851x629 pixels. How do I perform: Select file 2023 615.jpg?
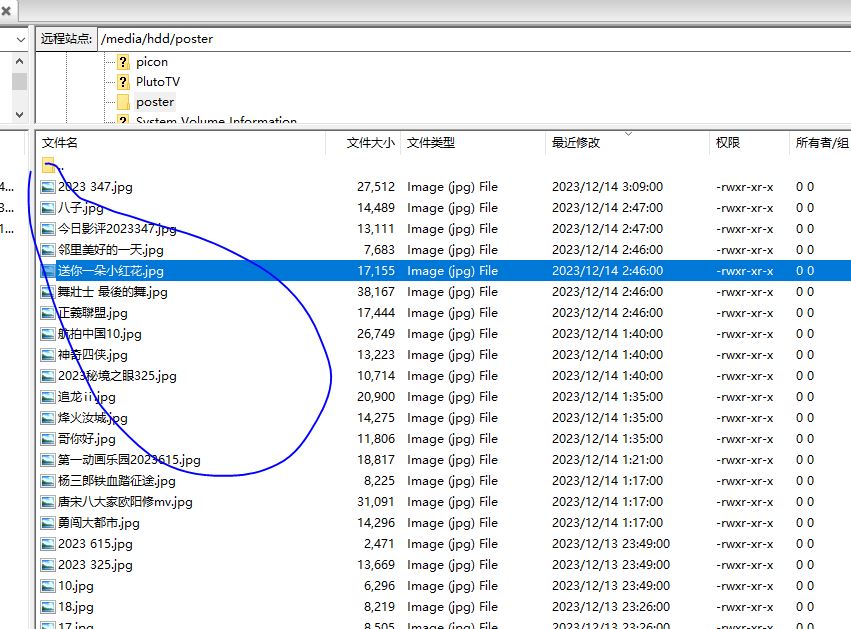(95, 544)
